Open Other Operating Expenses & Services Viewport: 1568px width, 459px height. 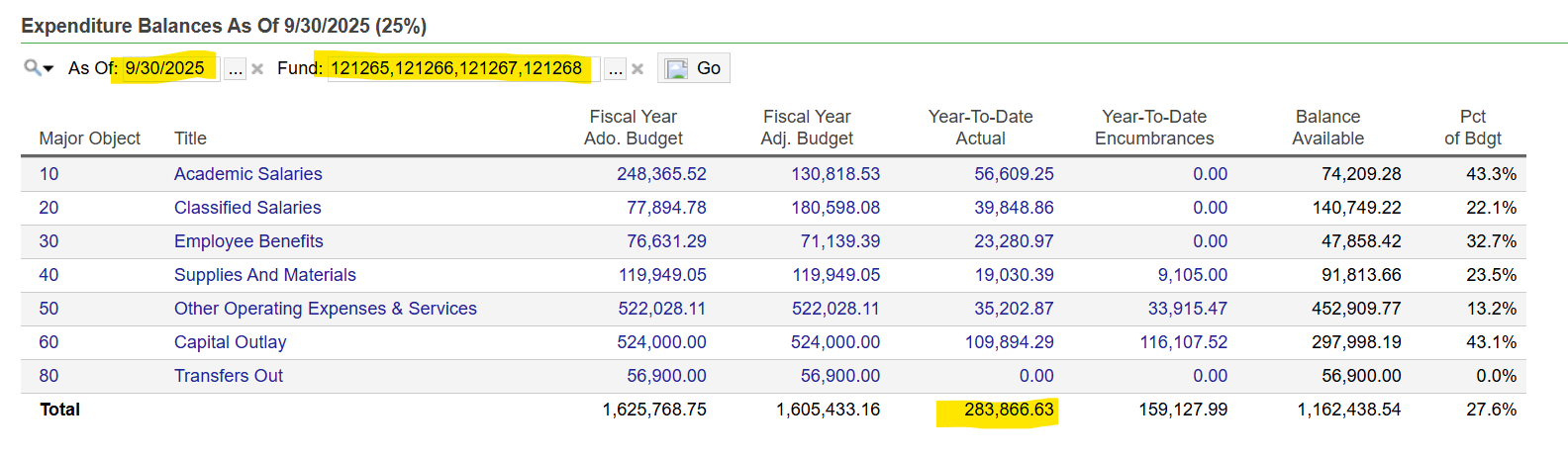pyautogui.click(x=325, y=309)
